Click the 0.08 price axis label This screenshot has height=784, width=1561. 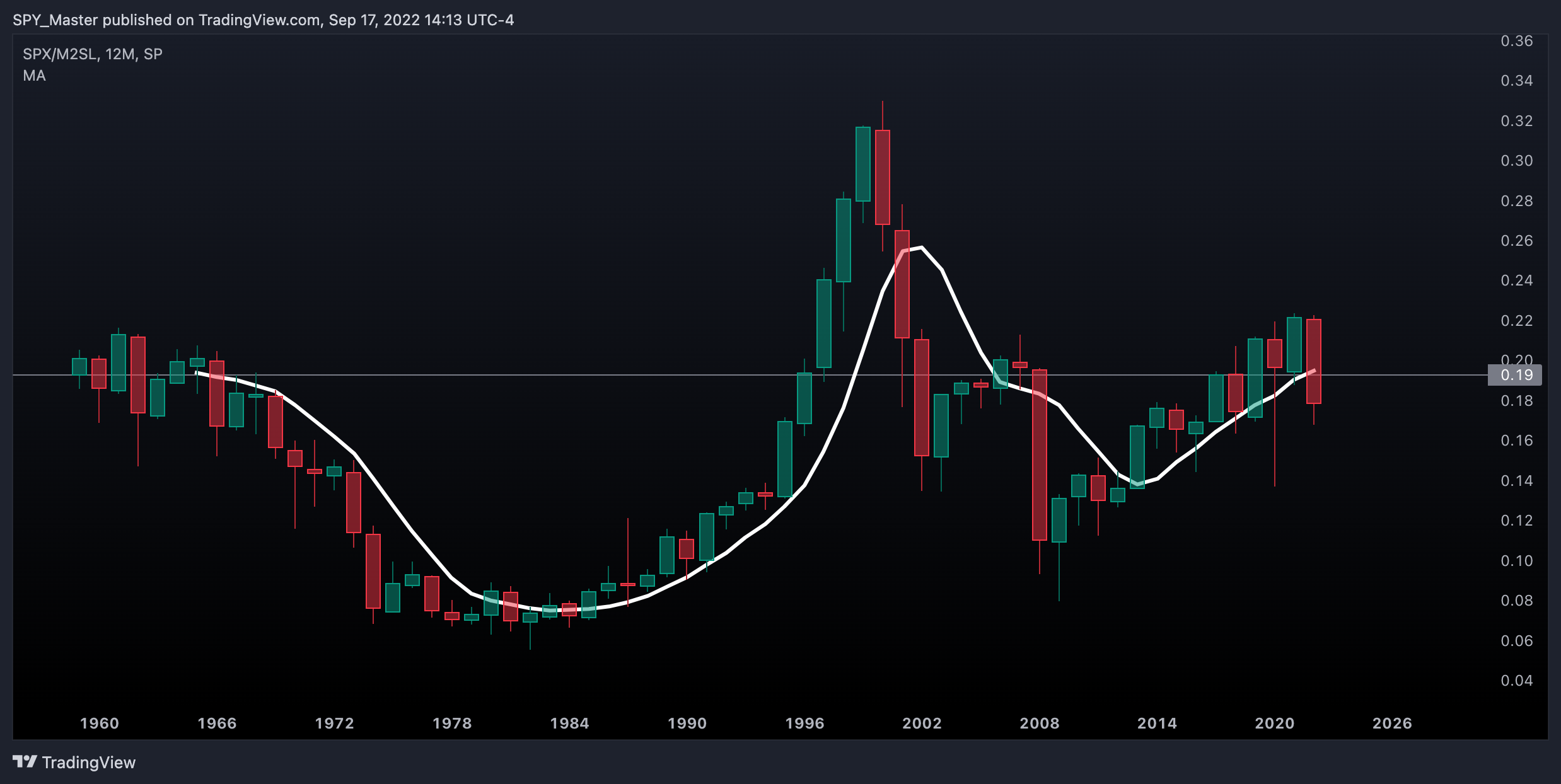pos(1516,601)
